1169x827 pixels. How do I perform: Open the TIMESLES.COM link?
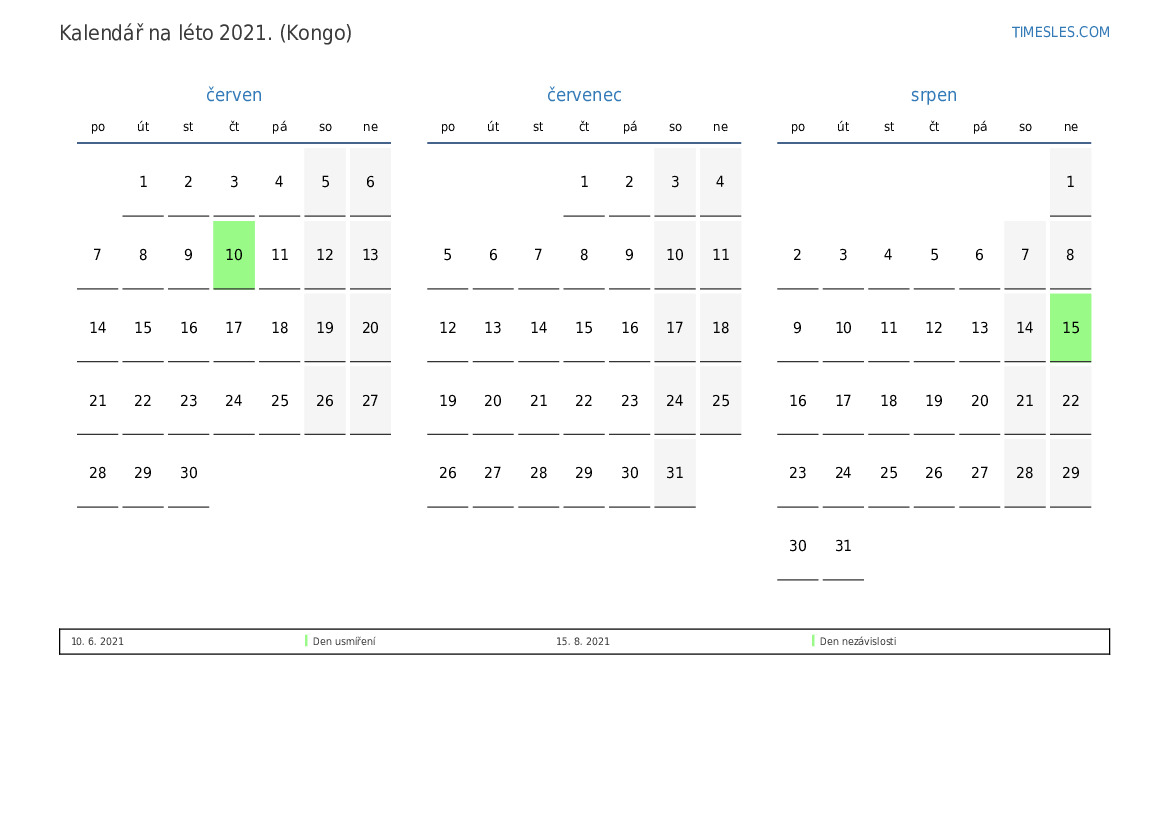(x=1060, y=32)
